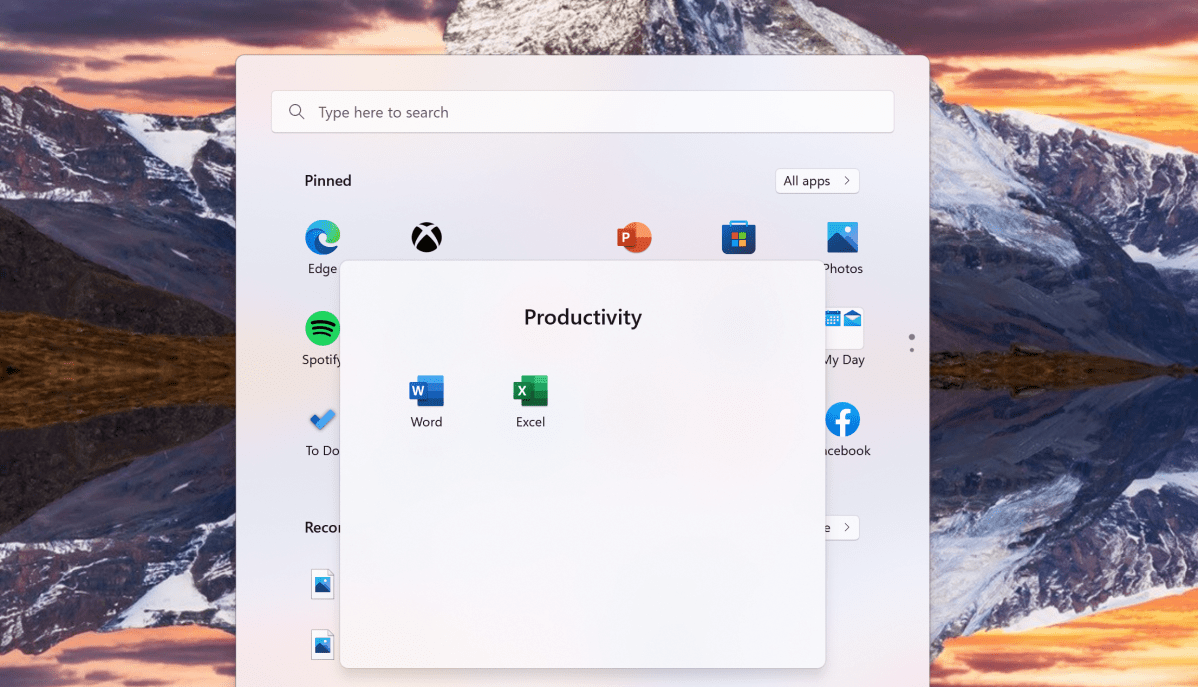Open Excel in the Productivity folder
The height and width of the screenshot is (687, 1198).
[530, 390]
